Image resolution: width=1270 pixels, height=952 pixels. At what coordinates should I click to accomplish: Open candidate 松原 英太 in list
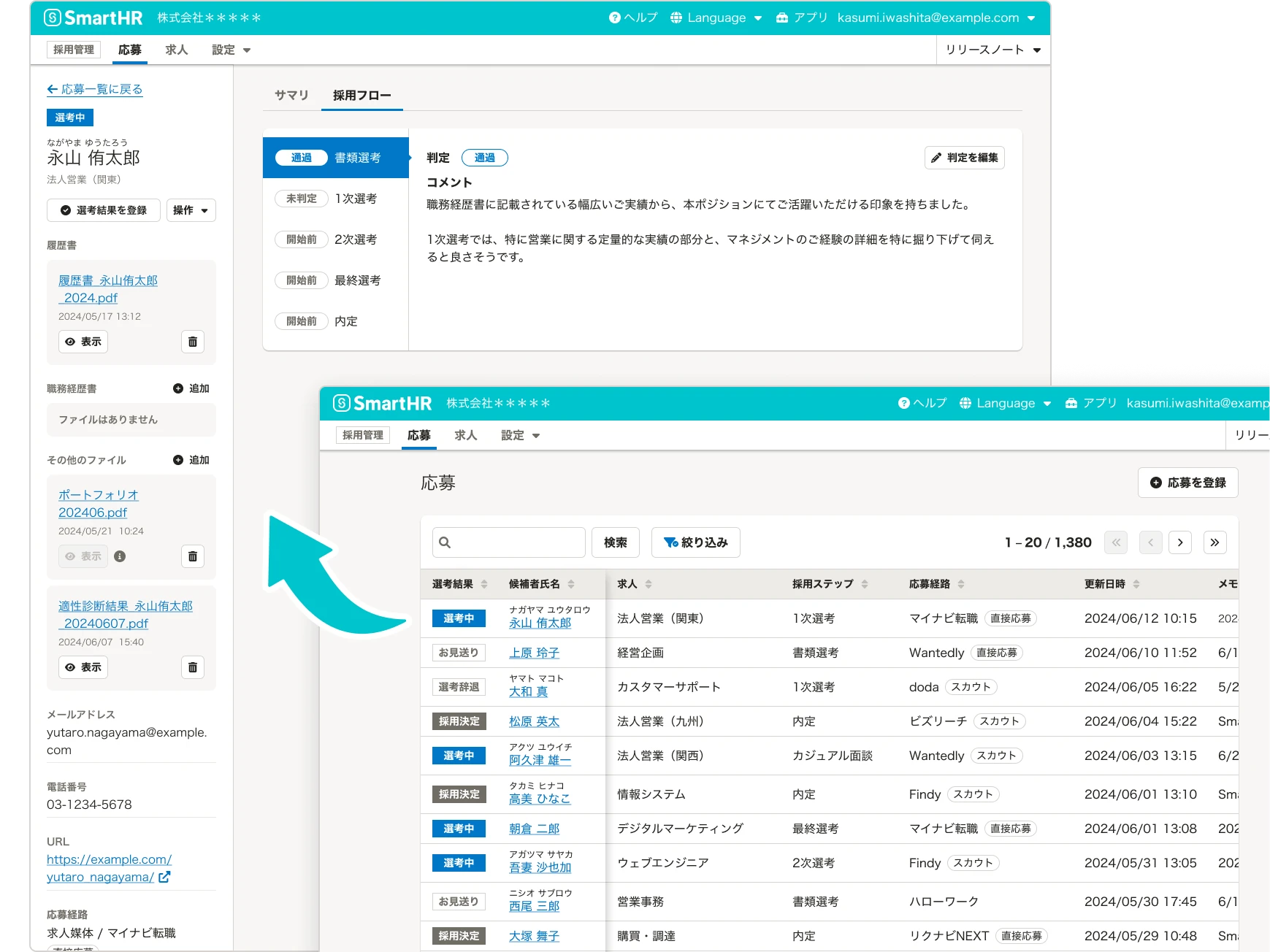click(x=534, y=721)
